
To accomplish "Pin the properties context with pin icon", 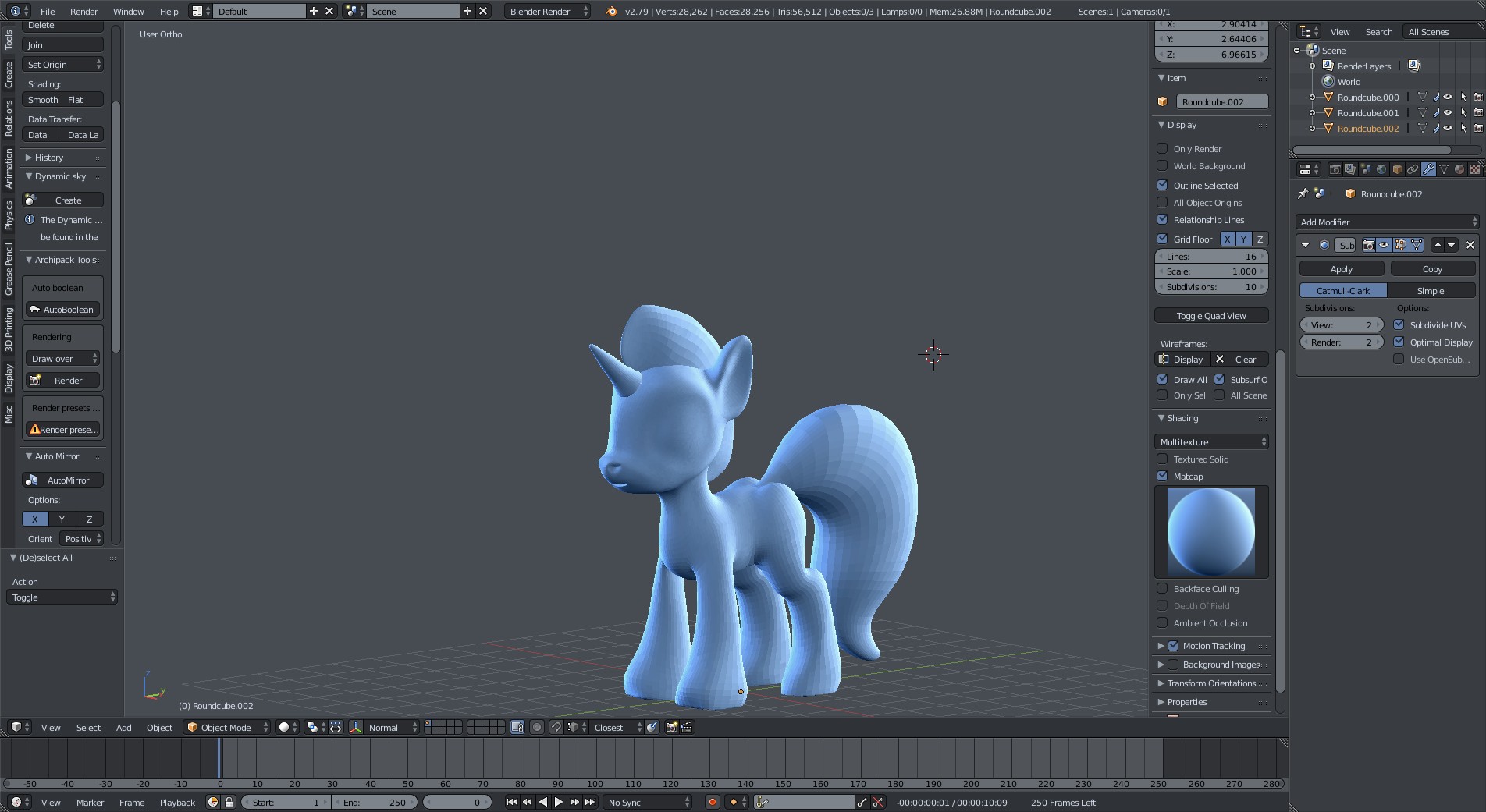I will click(1303, 193).
